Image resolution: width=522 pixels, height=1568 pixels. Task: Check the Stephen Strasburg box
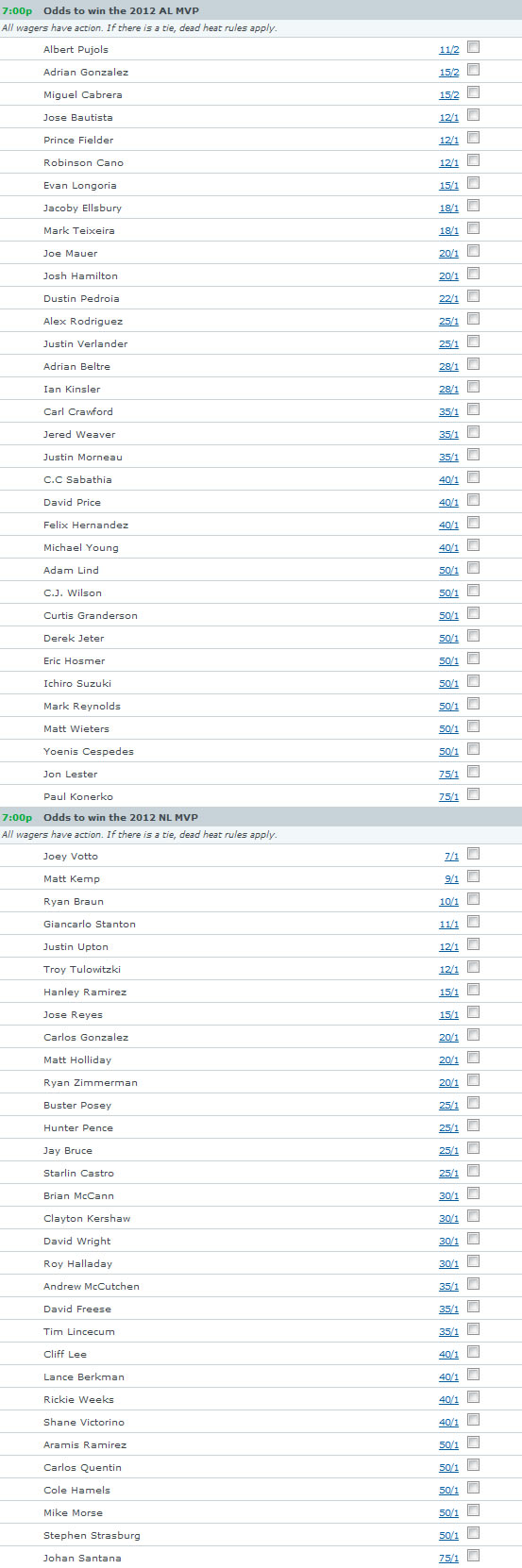[x=473, y=1533]
